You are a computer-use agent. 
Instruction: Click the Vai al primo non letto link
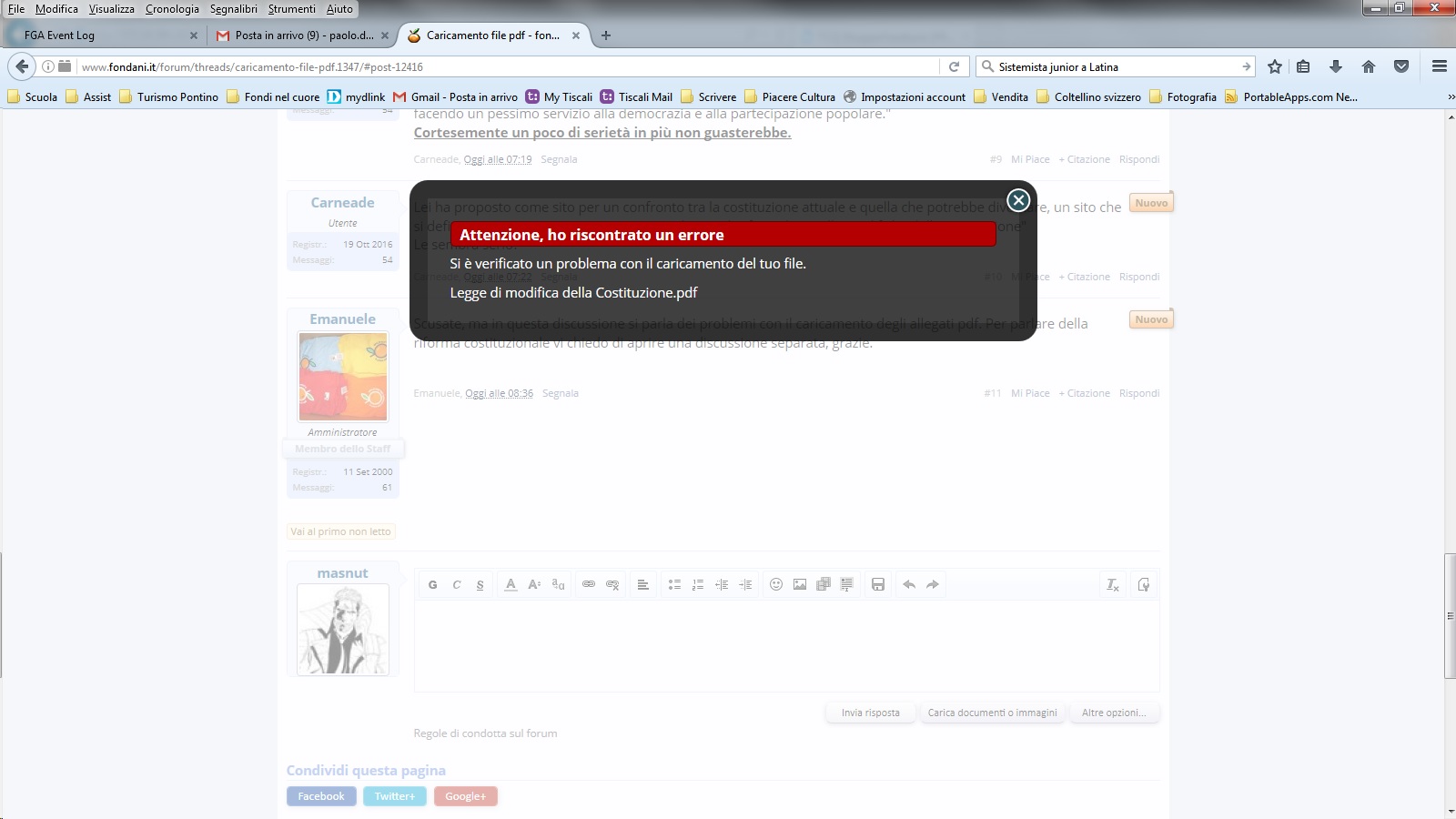(341, 531)
